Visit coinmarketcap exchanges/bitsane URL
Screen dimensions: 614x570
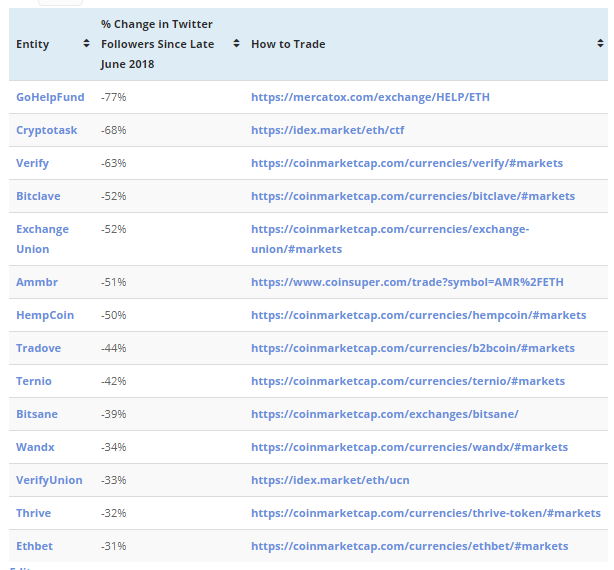(x=385, y=414)
